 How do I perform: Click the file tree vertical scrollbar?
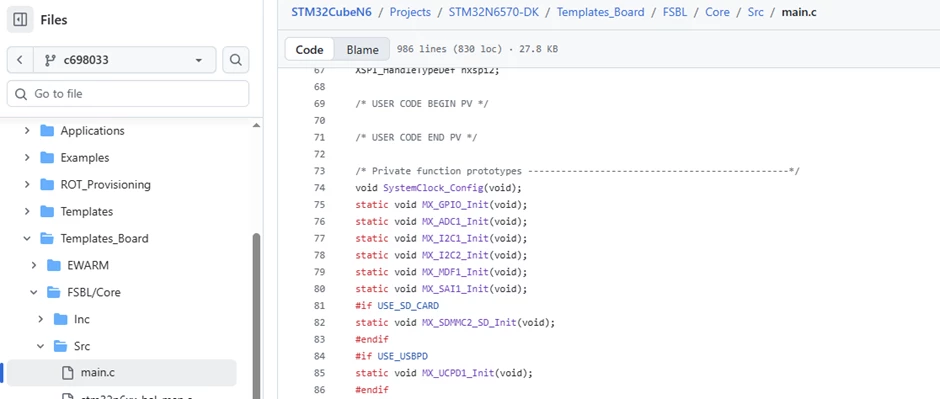(x=257, y=315)
